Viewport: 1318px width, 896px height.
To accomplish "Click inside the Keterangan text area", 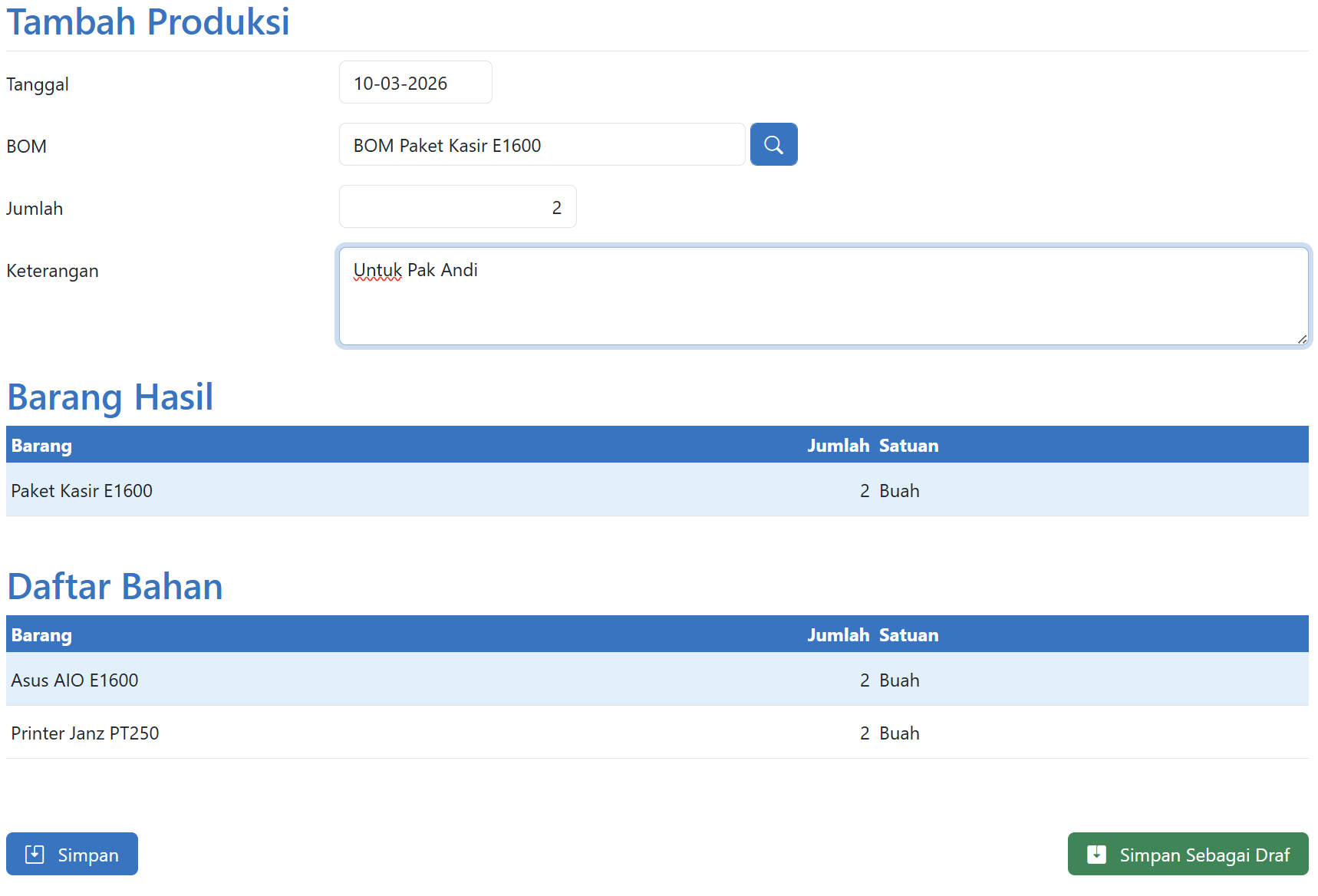I will click(824, 296).
